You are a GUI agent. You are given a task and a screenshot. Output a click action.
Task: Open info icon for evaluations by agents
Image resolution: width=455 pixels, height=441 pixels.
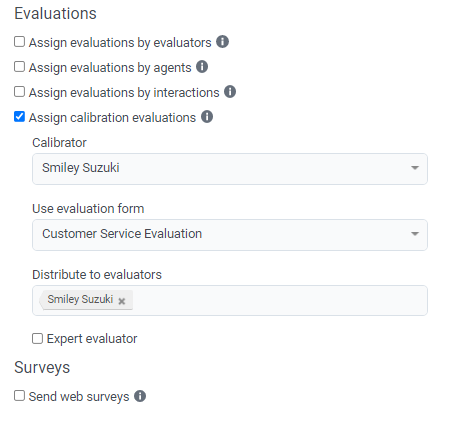point(202,67)
